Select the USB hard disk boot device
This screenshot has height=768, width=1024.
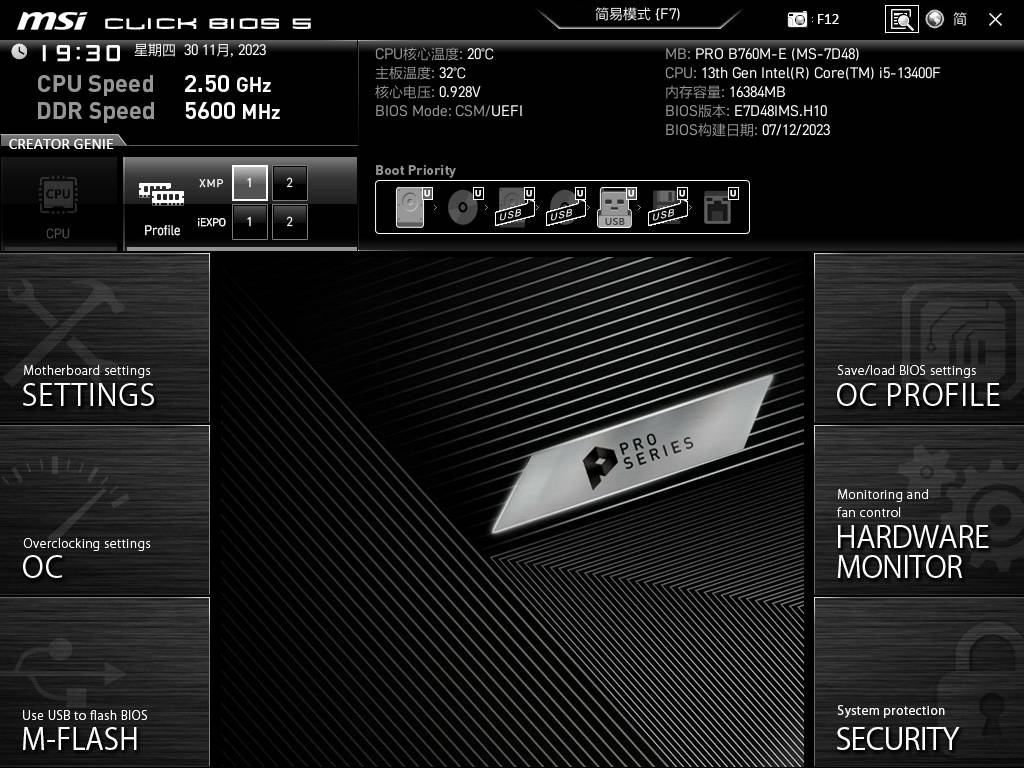pos(516,207)
